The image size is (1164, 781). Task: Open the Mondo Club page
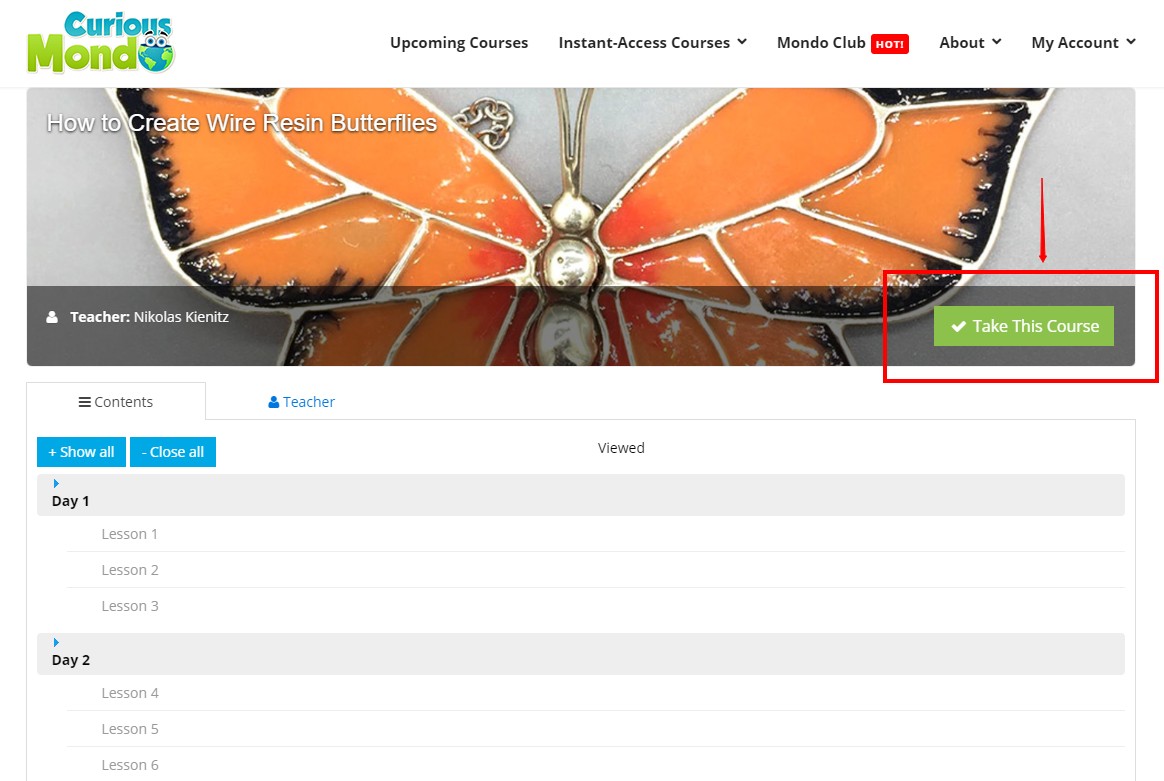(821, 42)
